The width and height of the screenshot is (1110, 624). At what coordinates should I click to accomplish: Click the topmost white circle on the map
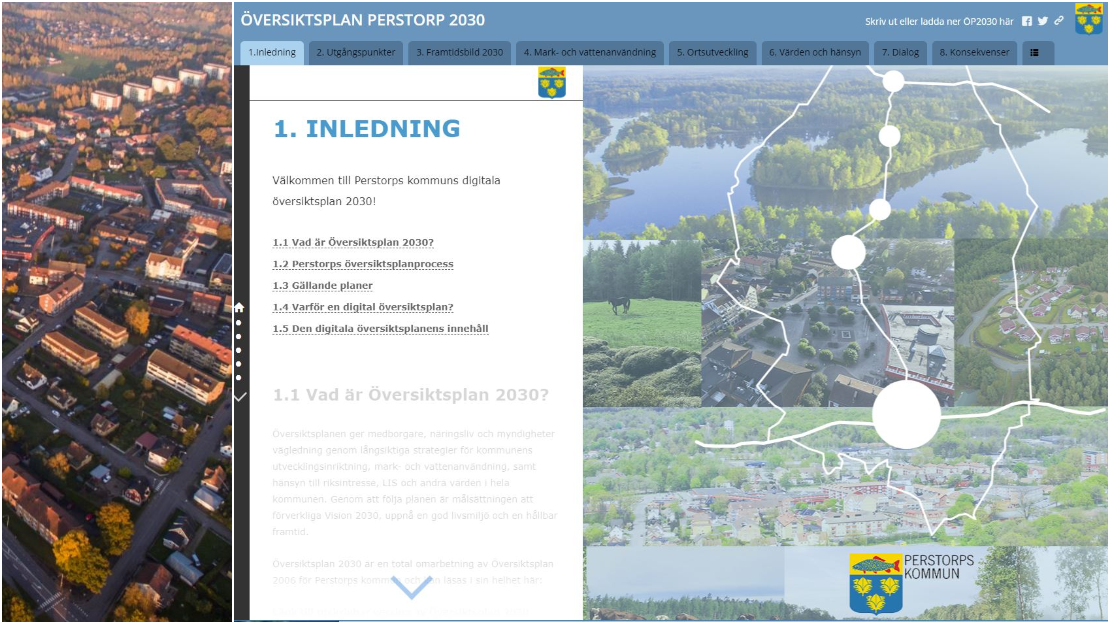(893, 81)
